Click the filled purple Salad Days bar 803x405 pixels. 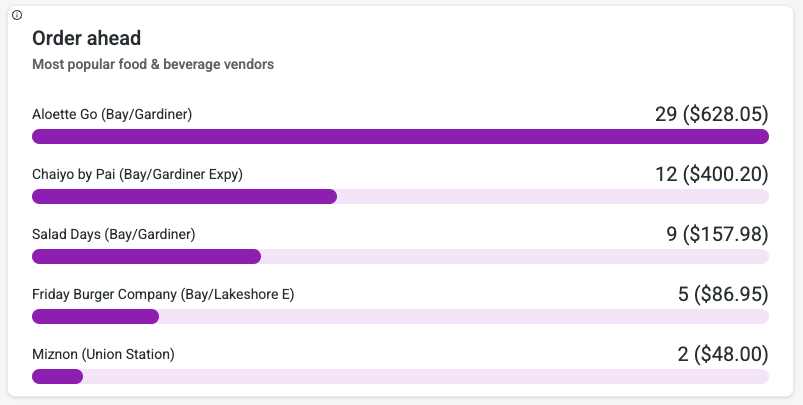(146, 257)
